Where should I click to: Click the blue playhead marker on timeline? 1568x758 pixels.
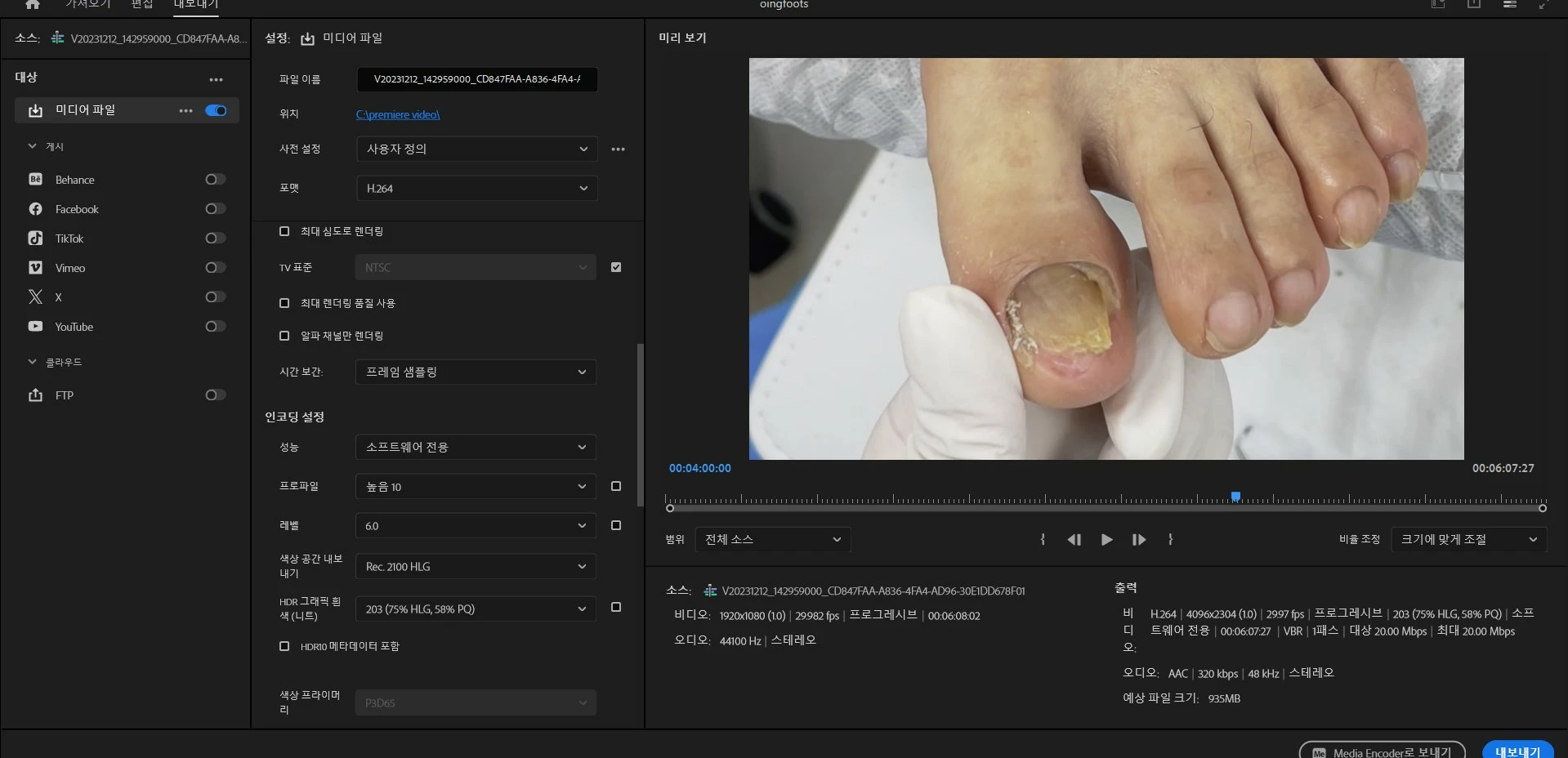[x=1235, y=497]
